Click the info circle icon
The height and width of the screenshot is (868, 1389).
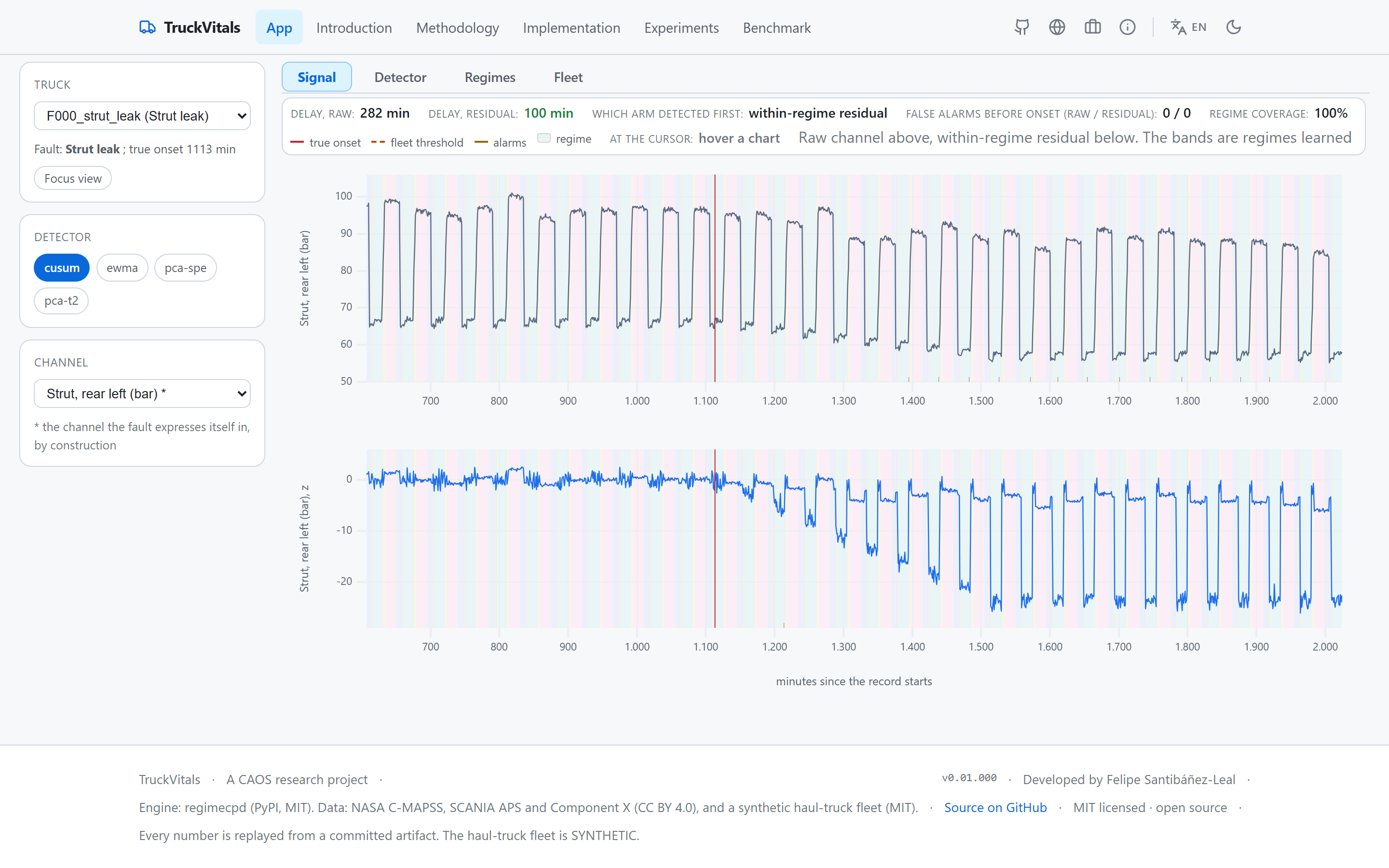tap(1127, 27)
